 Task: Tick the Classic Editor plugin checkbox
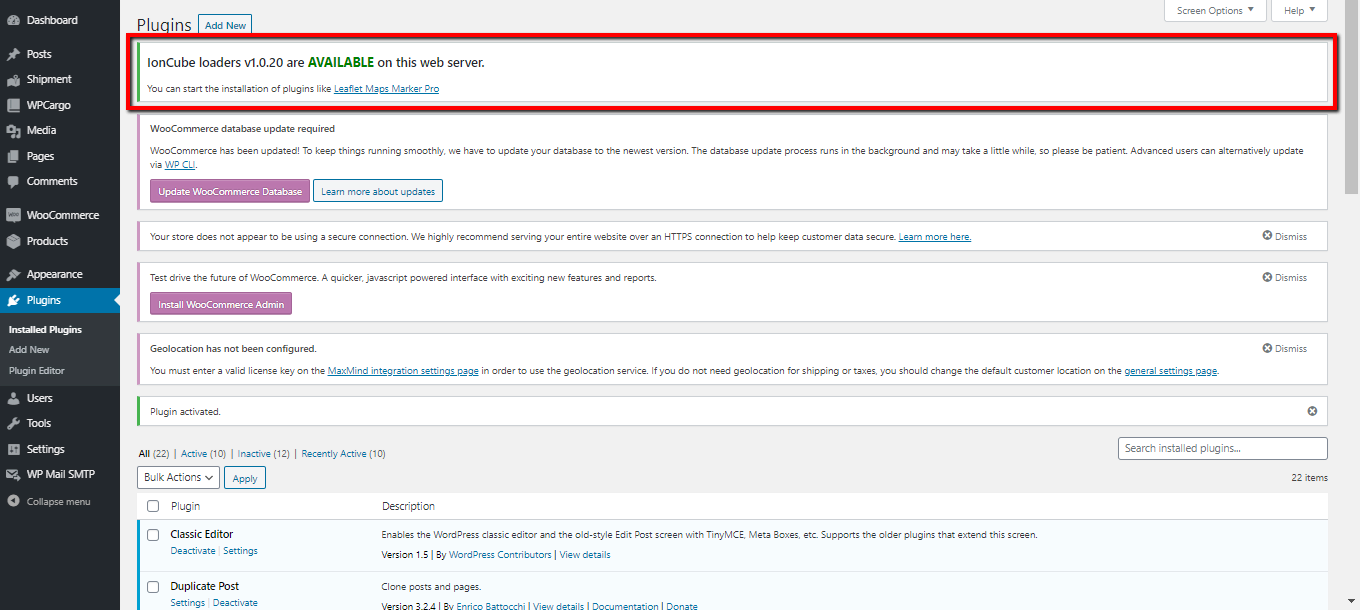pos(153,535)
